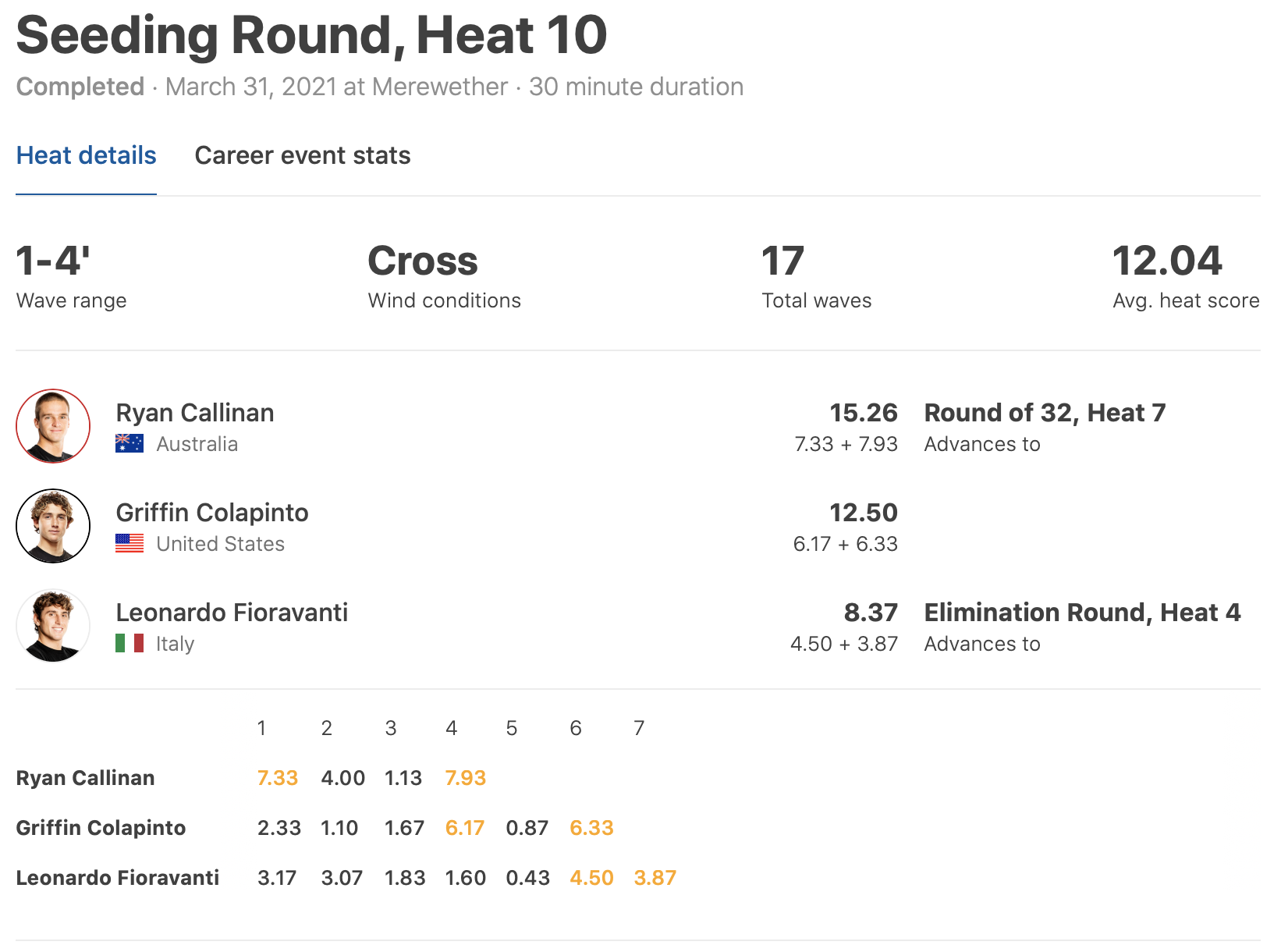Click the United States flag icon
This screenshot has width=1281, height=952.
(130, 543)
